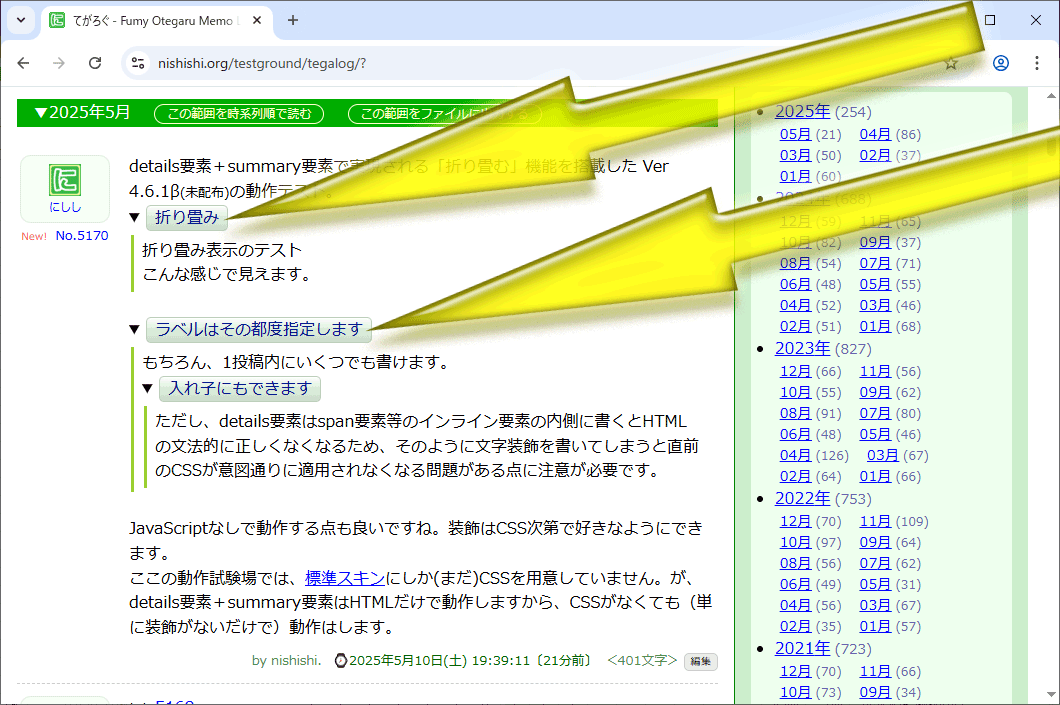Open a new tab with plus icon
Screen dimensions: 1060x705
click(293, 20)
